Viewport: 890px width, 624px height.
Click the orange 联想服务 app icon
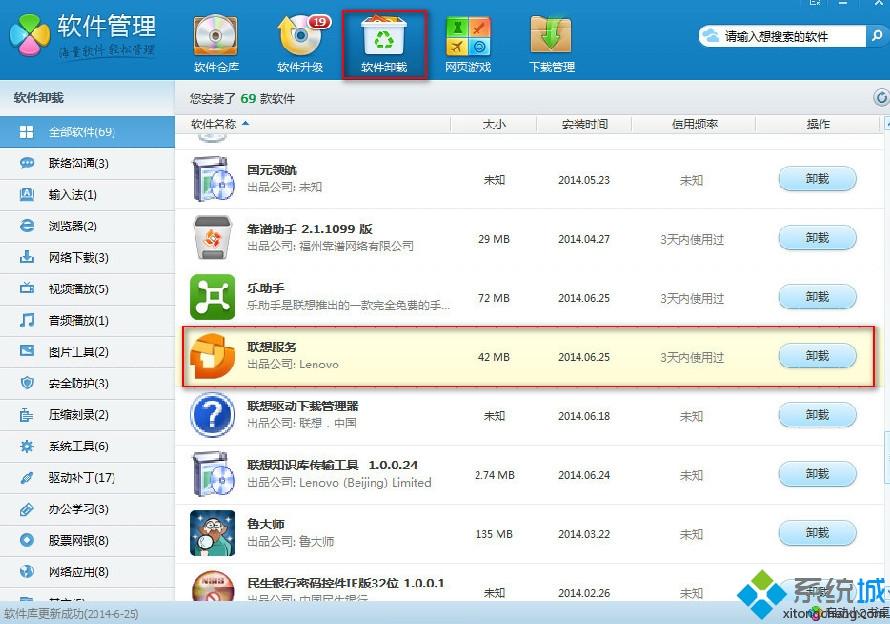[212, 356]
